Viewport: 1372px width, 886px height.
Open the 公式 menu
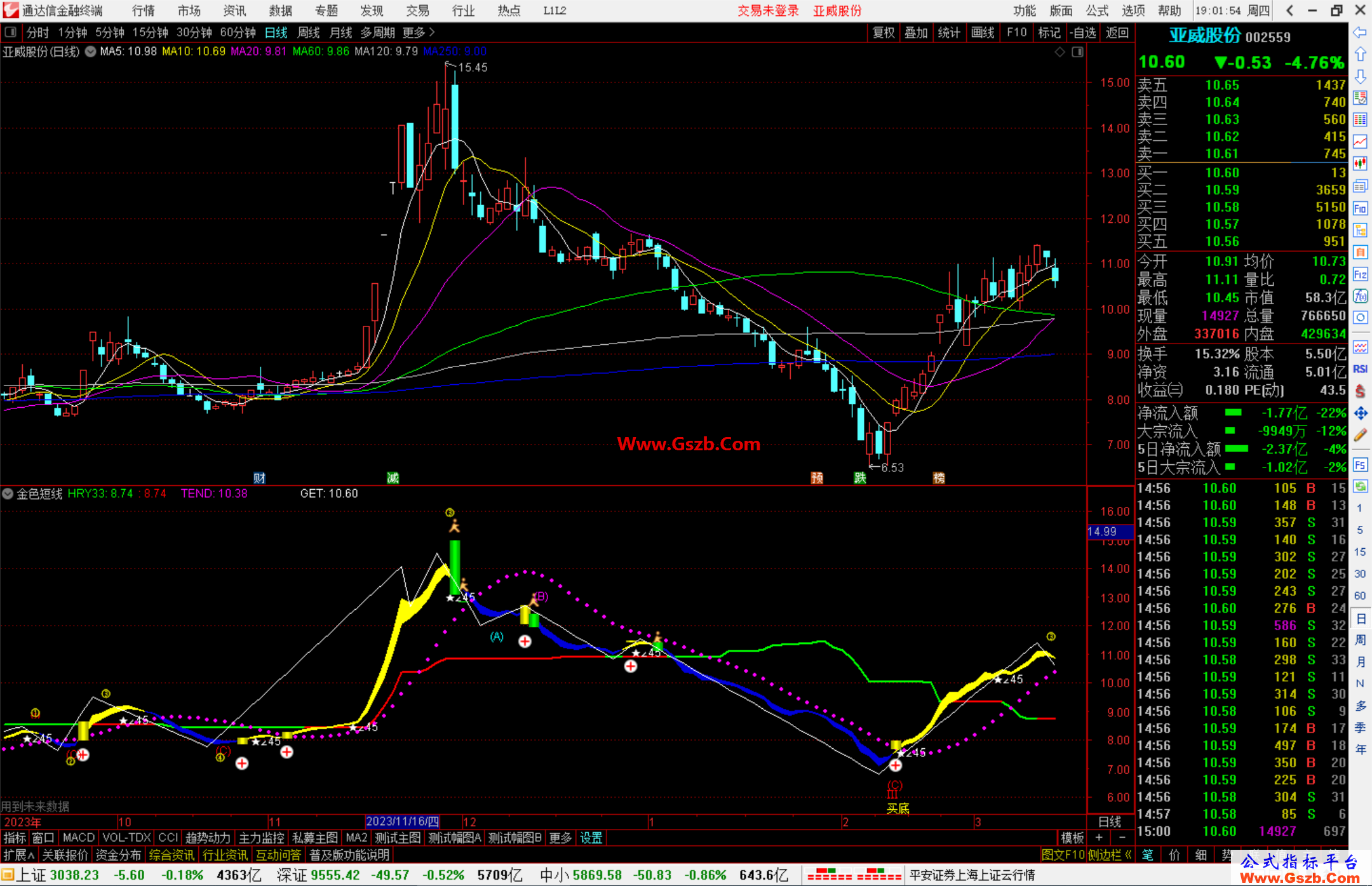1097,10
